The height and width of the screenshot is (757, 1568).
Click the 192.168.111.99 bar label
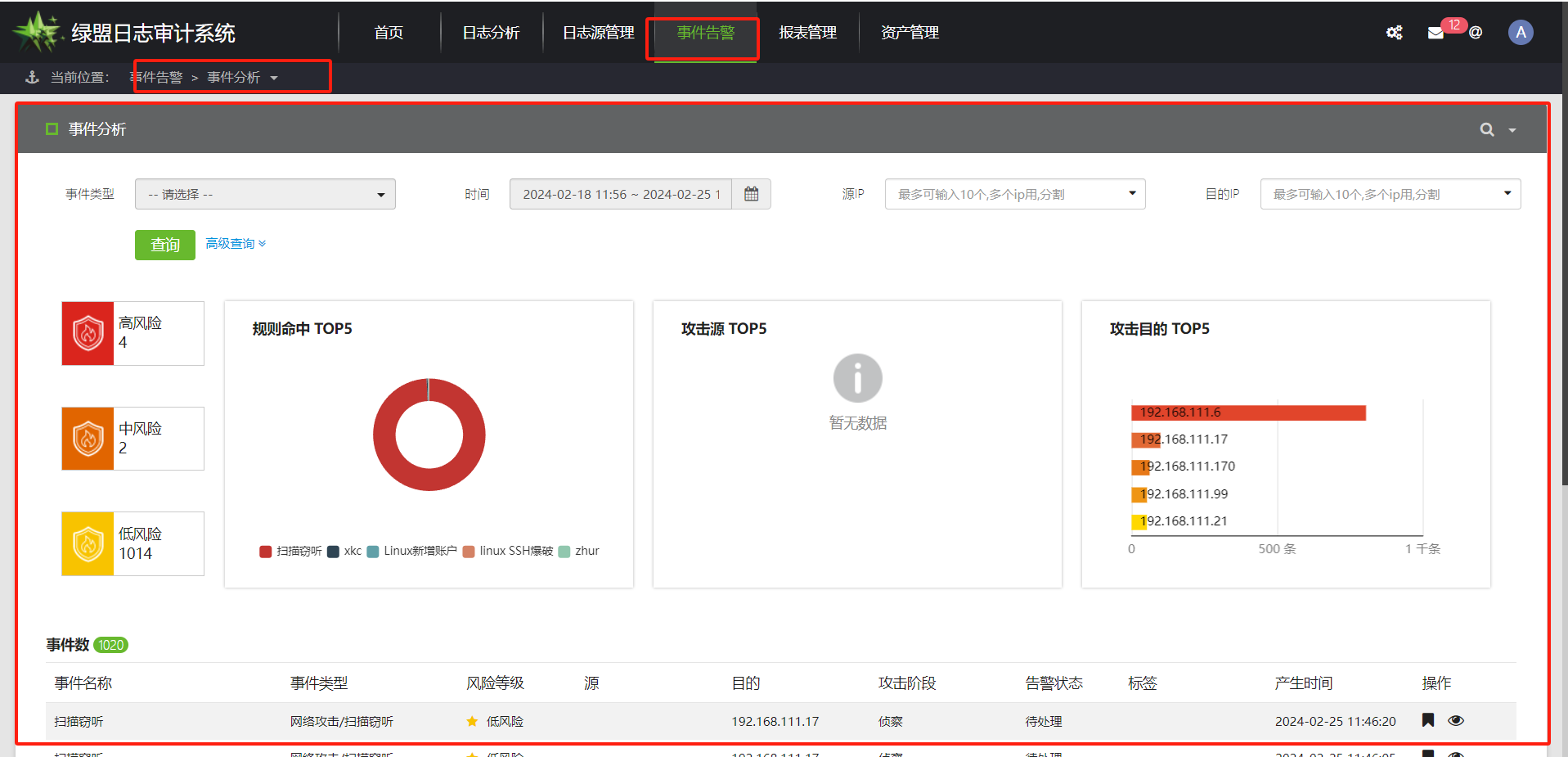pyautogui.click(x=1184, y=494)
